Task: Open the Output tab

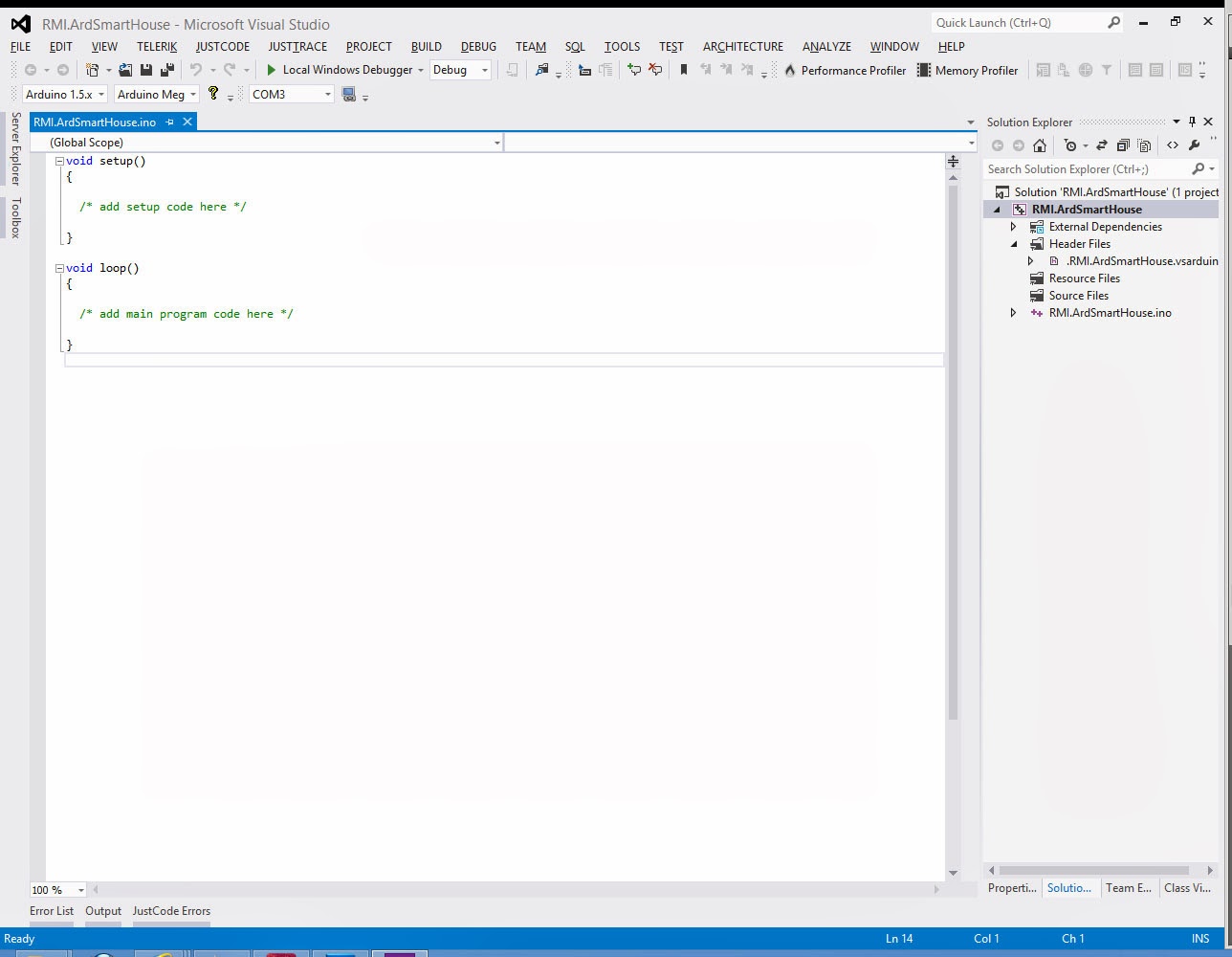Action: (x=103, y=911)
